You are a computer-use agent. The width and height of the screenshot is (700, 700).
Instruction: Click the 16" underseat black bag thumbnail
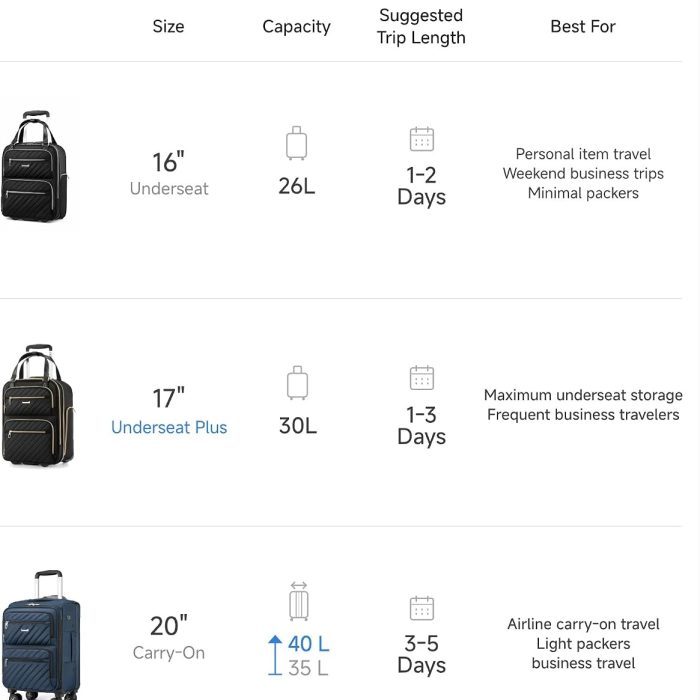pyautogui.click(x=34, y=166)
